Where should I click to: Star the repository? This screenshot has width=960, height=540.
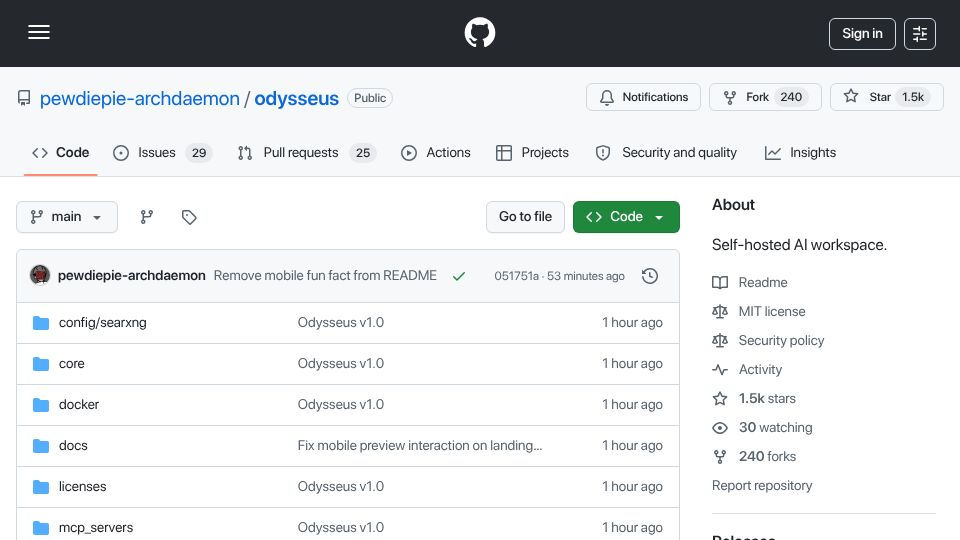click(887, 97)
